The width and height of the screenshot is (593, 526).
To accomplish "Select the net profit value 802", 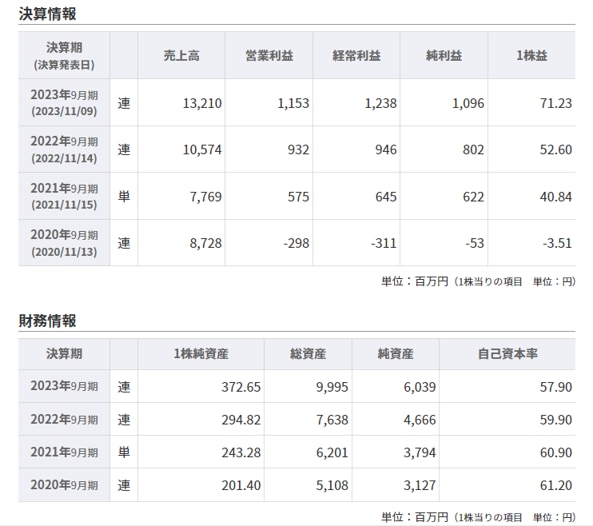I will coord(473,150).
